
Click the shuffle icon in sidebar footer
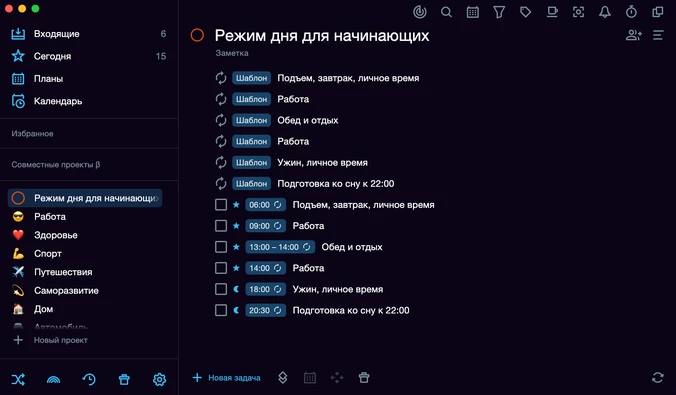coord(18,379)
